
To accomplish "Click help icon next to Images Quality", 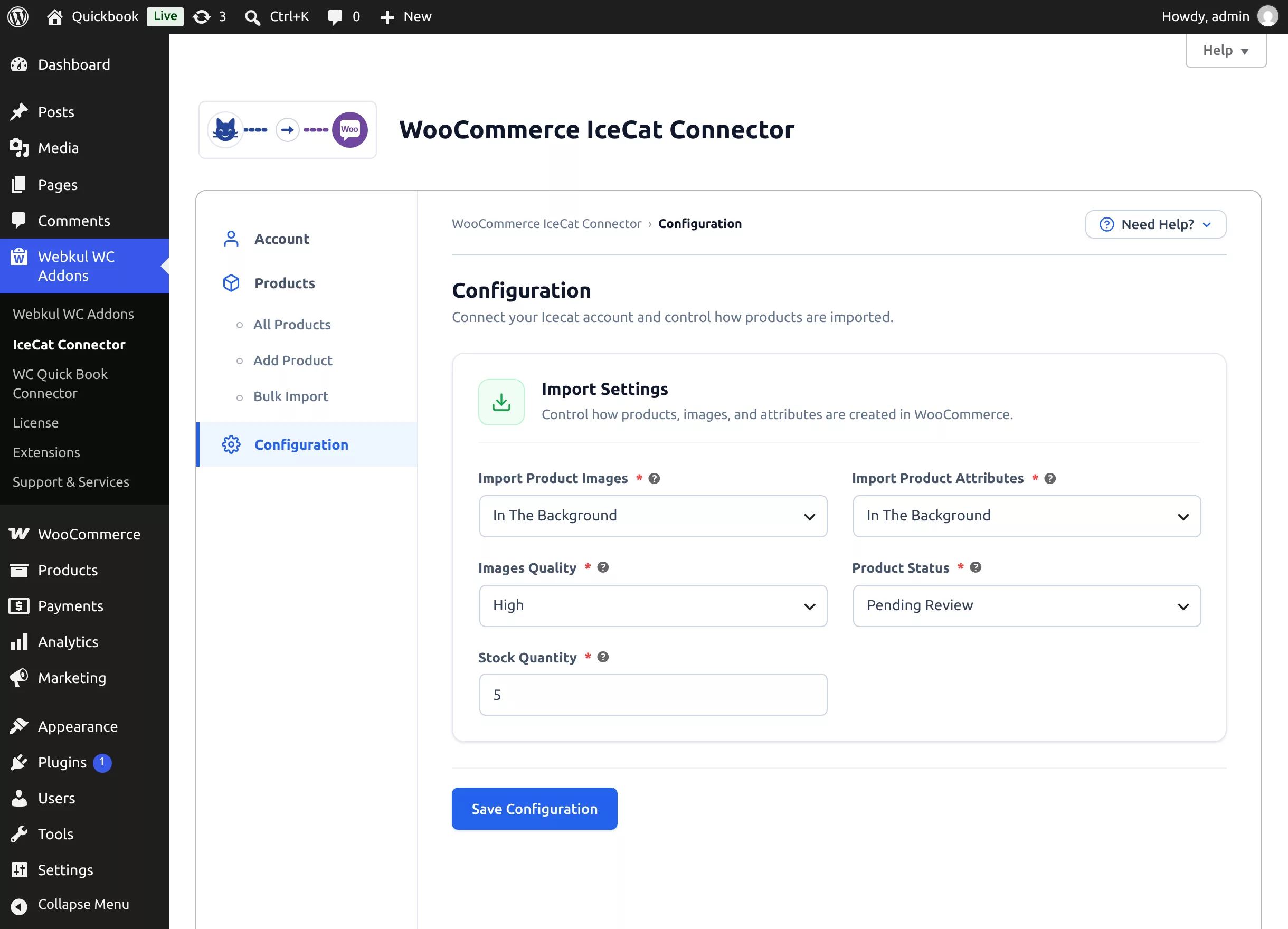I will pos(603,567).
